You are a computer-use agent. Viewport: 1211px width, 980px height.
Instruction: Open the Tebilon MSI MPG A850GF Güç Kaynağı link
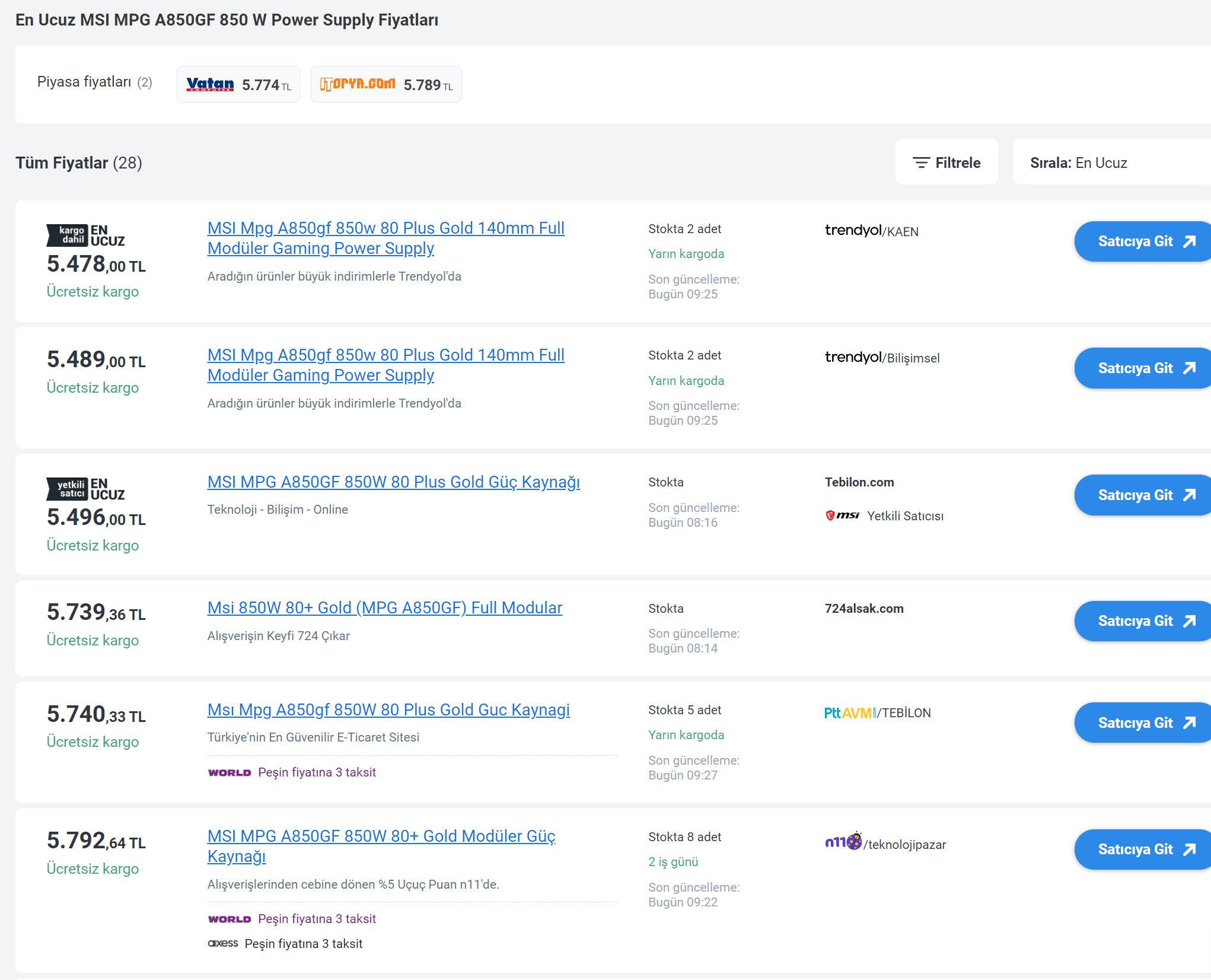393,482
